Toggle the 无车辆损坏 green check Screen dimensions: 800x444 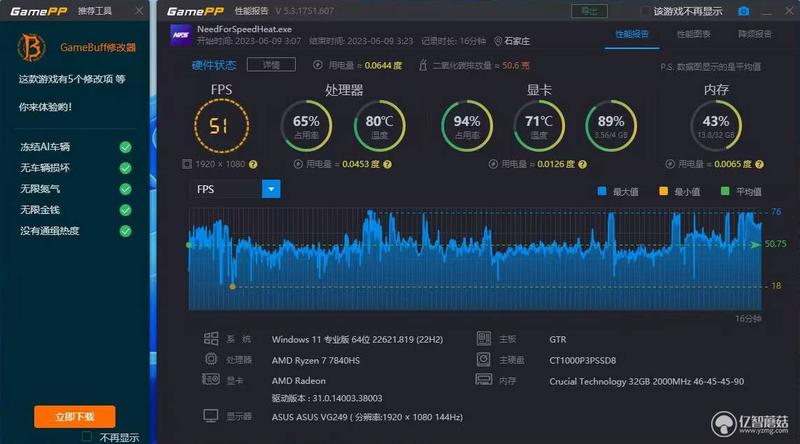(126, 168)
